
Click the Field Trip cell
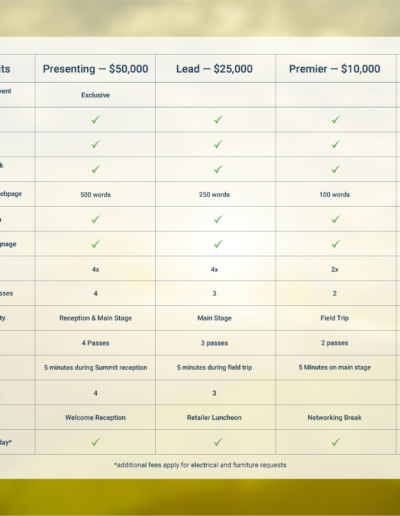[x=334, y=318]
